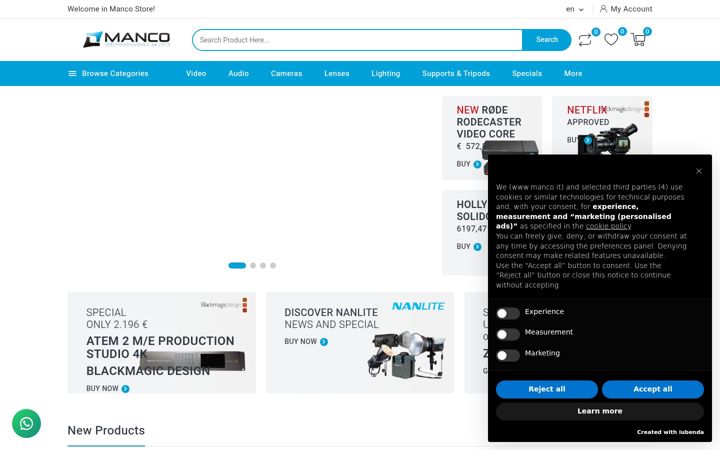Open the Audio category
The width and height of the screenshot is (720, 450).
point(238,73)
